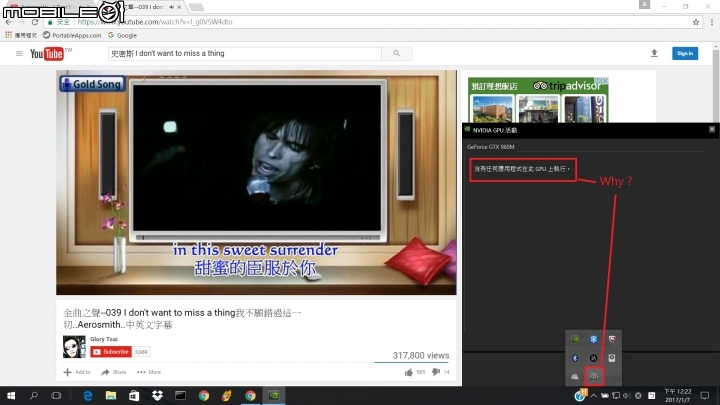
Task: Open Chrome profile icon in title bar
Action: click(x=644, y=5)
